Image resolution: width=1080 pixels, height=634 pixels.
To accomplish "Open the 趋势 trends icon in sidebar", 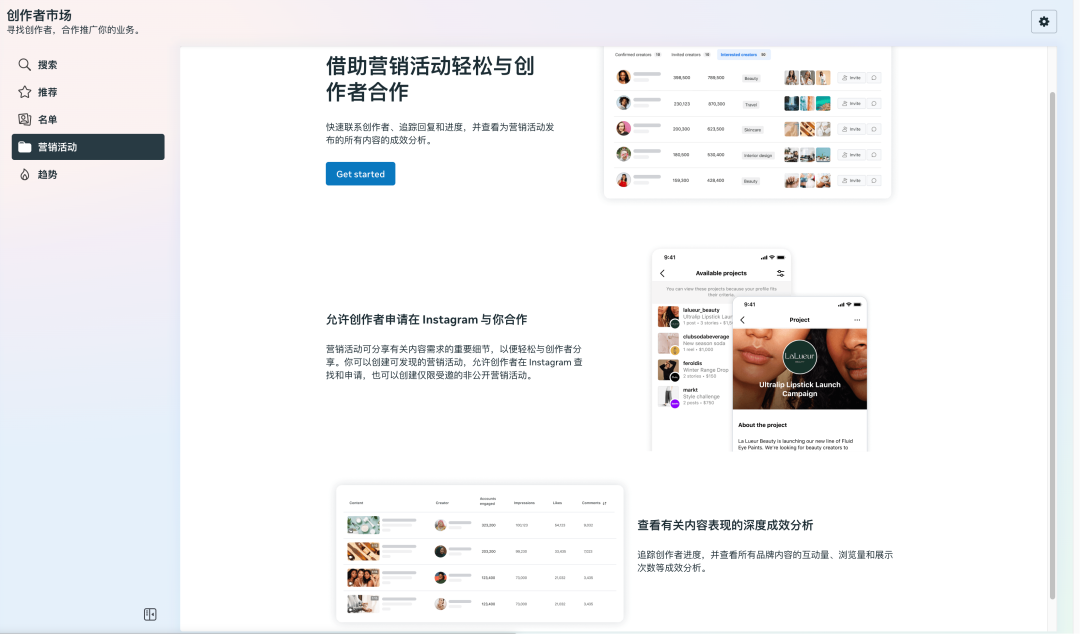I will (x=25, y=173).
